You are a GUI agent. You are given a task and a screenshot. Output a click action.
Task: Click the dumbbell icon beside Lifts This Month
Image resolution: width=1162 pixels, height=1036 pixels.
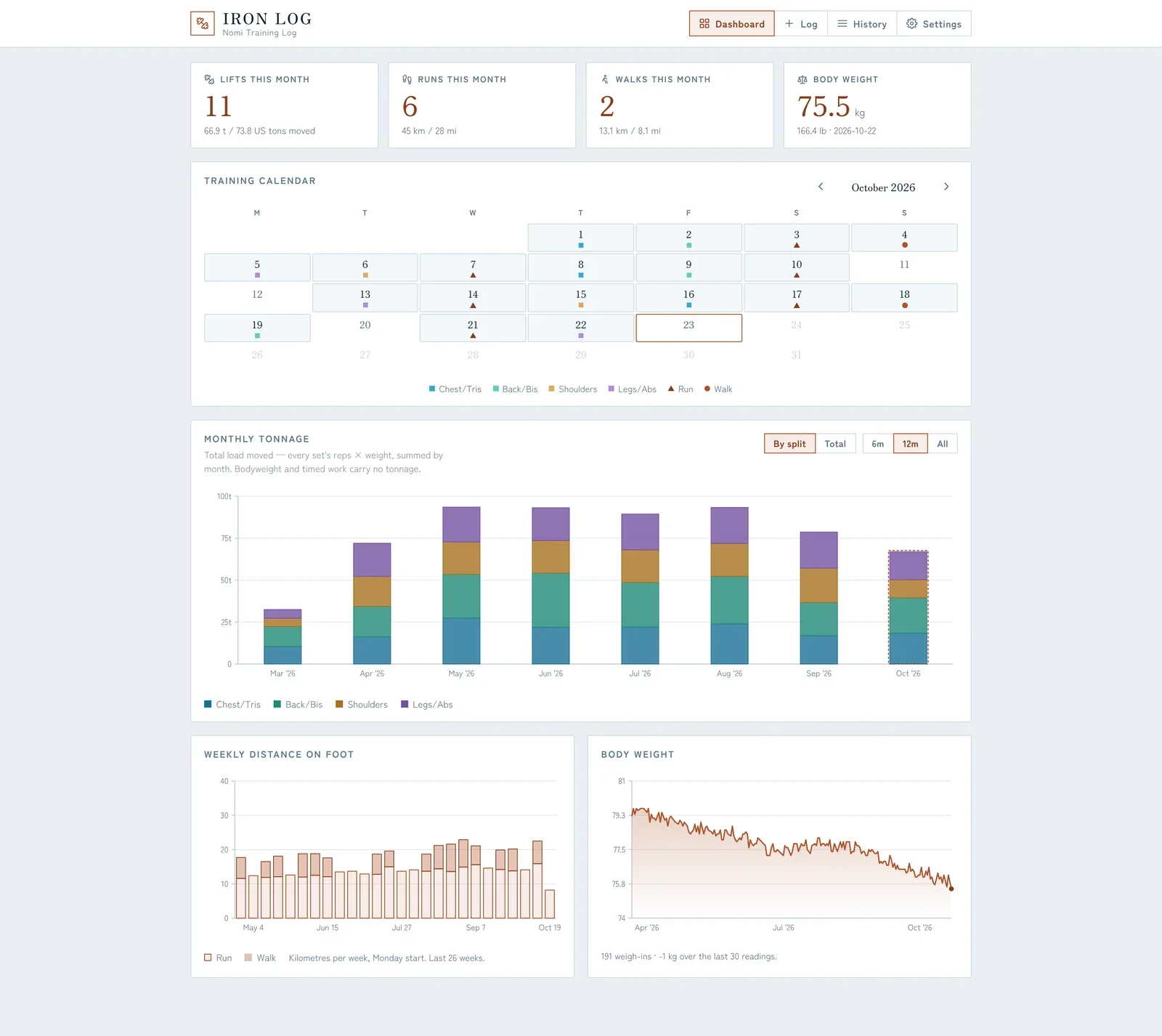[209, 79]
